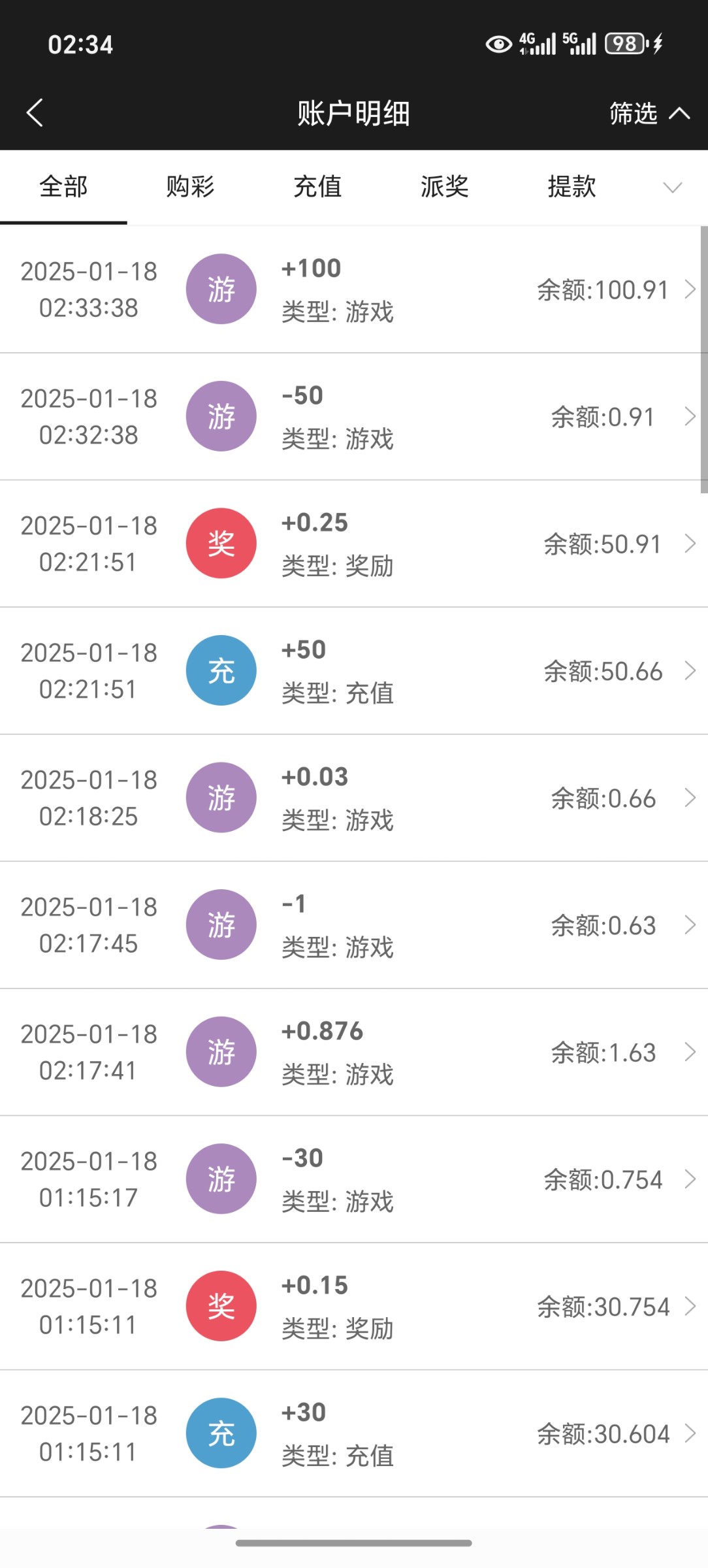The height and width of the screenshot is (1568, 708).
Task: Click the blue 充 icon for +50 recharge
Action: pos(221,670)
